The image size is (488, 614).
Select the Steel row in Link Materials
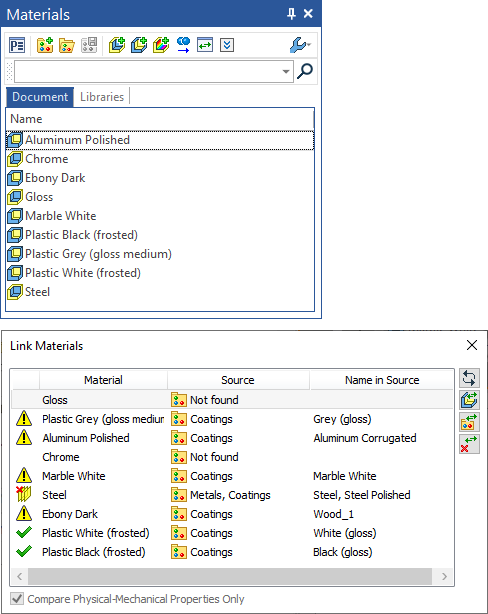point(232,495)
